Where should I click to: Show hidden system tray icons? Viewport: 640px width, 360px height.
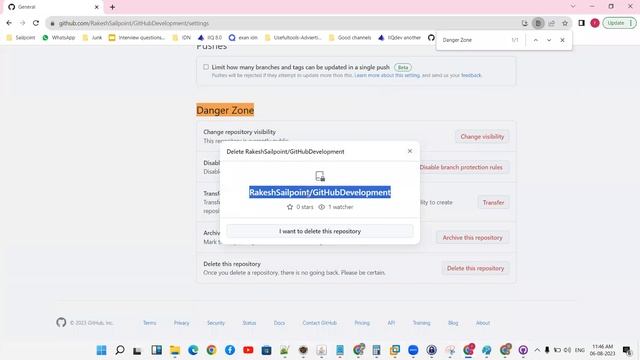pos(537,350)
